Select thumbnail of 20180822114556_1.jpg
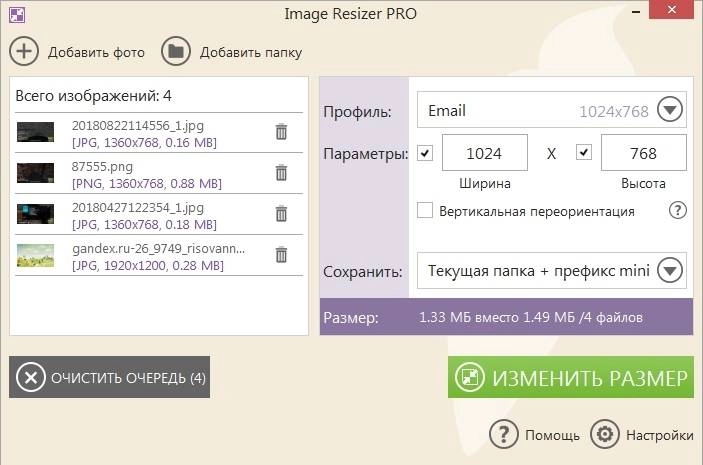The height and width of the screenshot is (465, 703). tap(35, 132)
